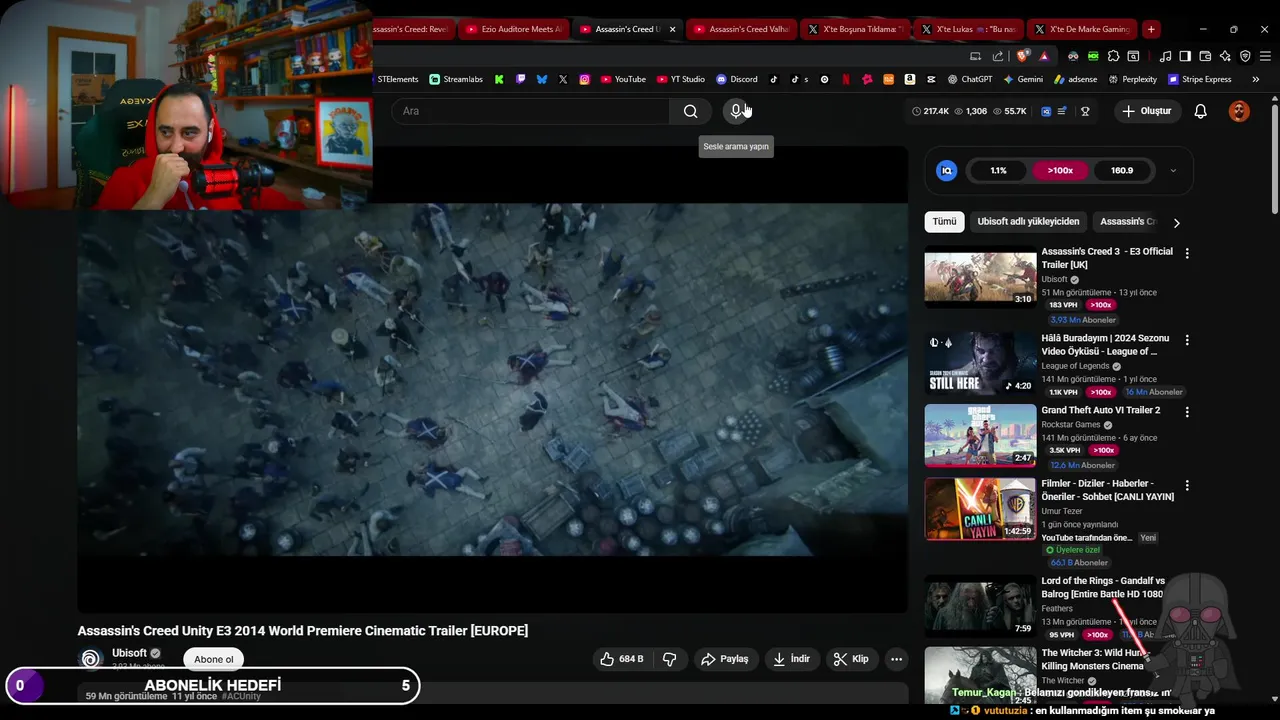Switch to the Ezio Auditore Meets tab
This screenshot has width=1280, height=720.
tap(513, 29)
